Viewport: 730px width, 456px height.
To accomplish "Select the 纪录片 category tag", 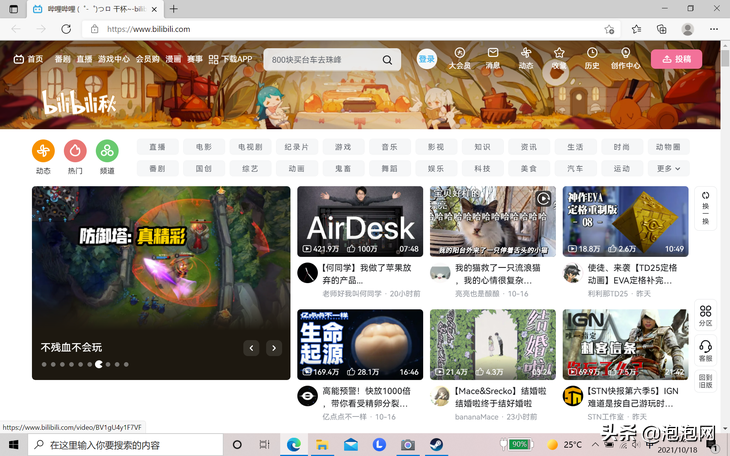I will (x=297, y=147).
